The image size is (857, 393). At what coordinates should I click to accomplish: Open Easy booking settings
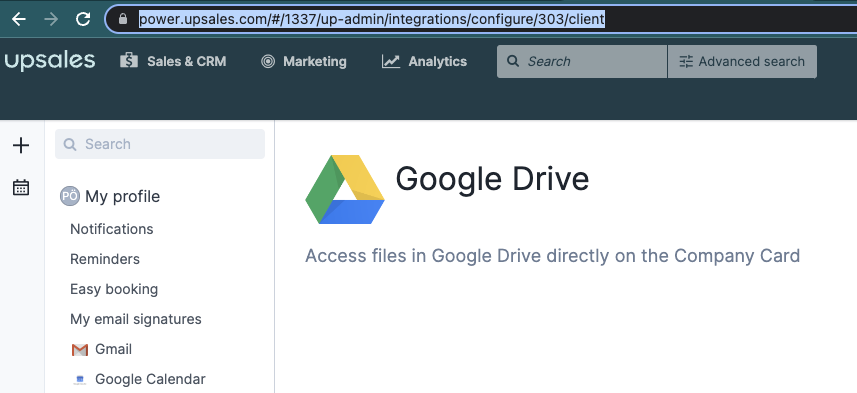coord(114,289)
